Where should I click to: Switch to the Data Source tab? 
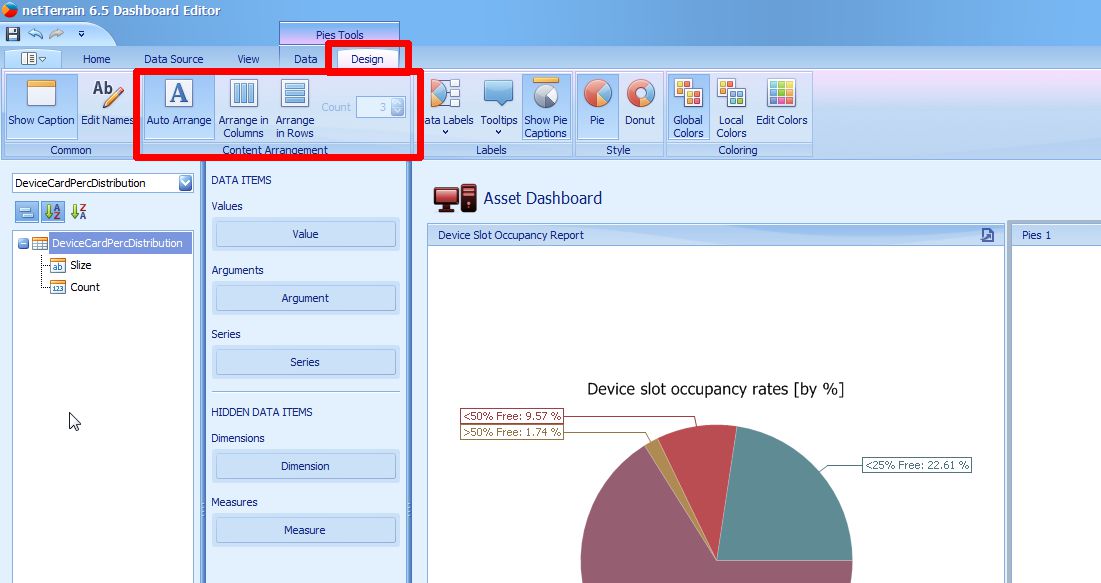[x=173, y=59]
